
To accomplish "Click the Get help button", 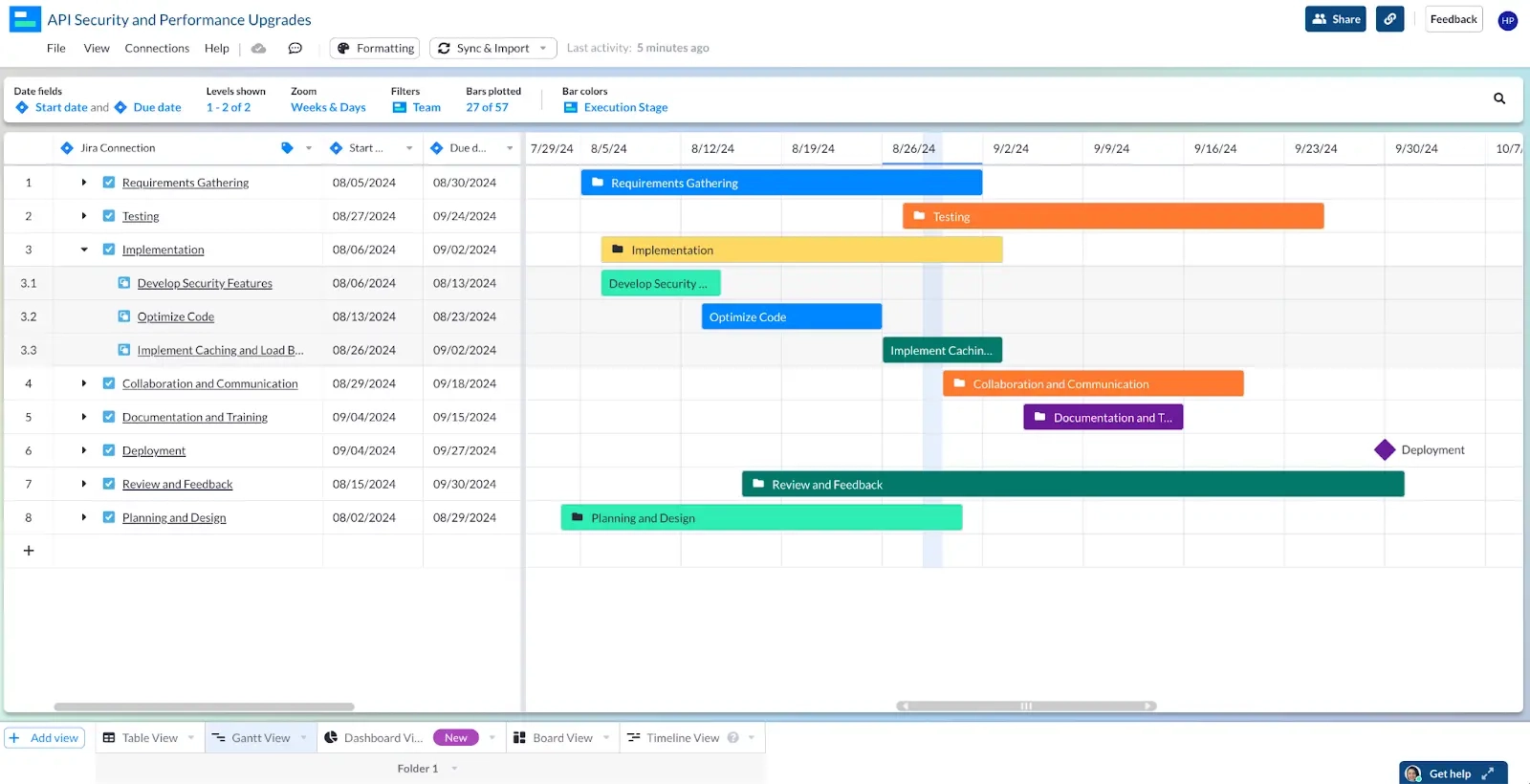I will tap(1453, 773).
